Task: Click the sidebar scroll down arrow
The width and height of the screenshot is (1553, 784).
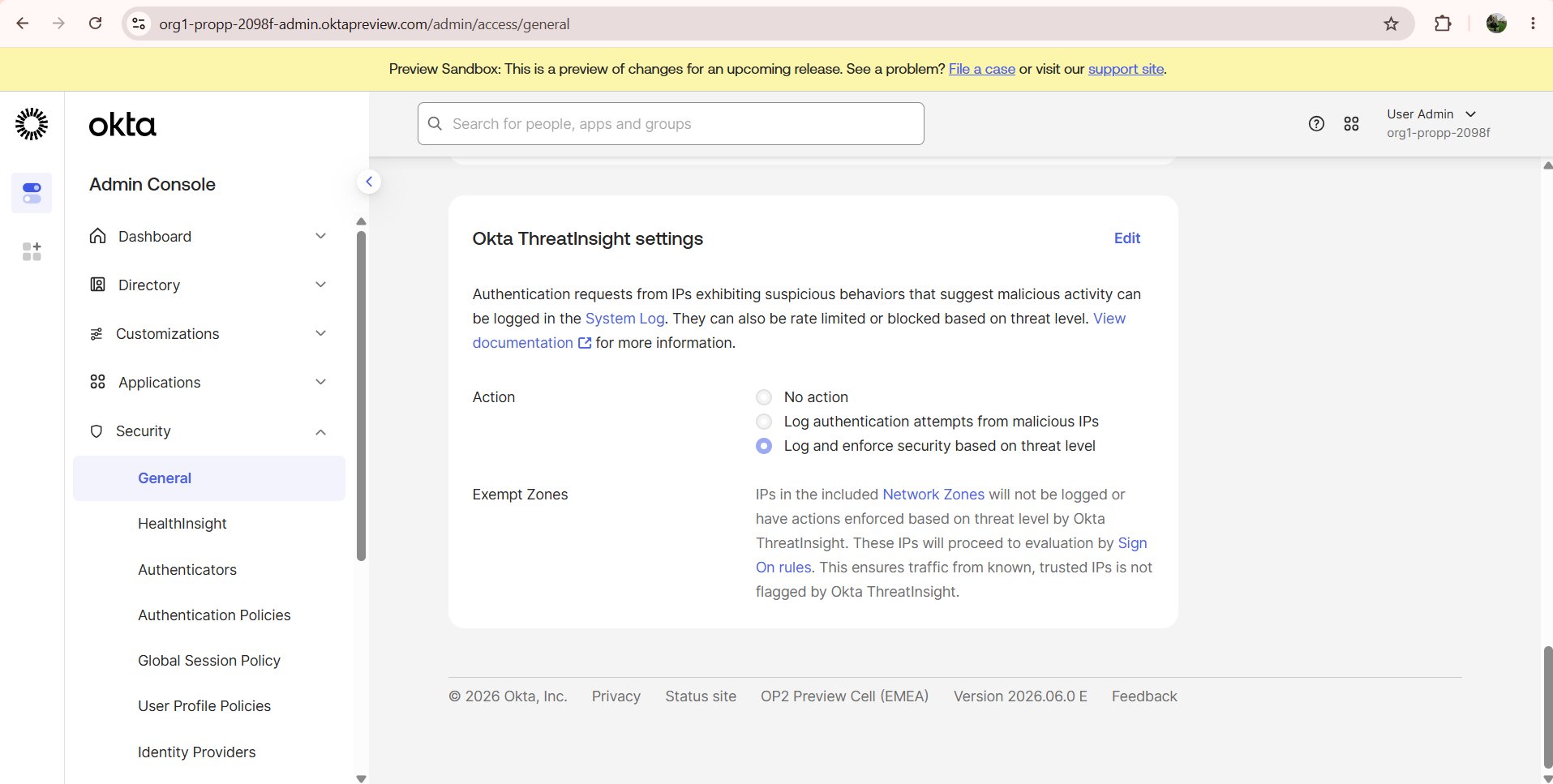Action: point(362,778)
